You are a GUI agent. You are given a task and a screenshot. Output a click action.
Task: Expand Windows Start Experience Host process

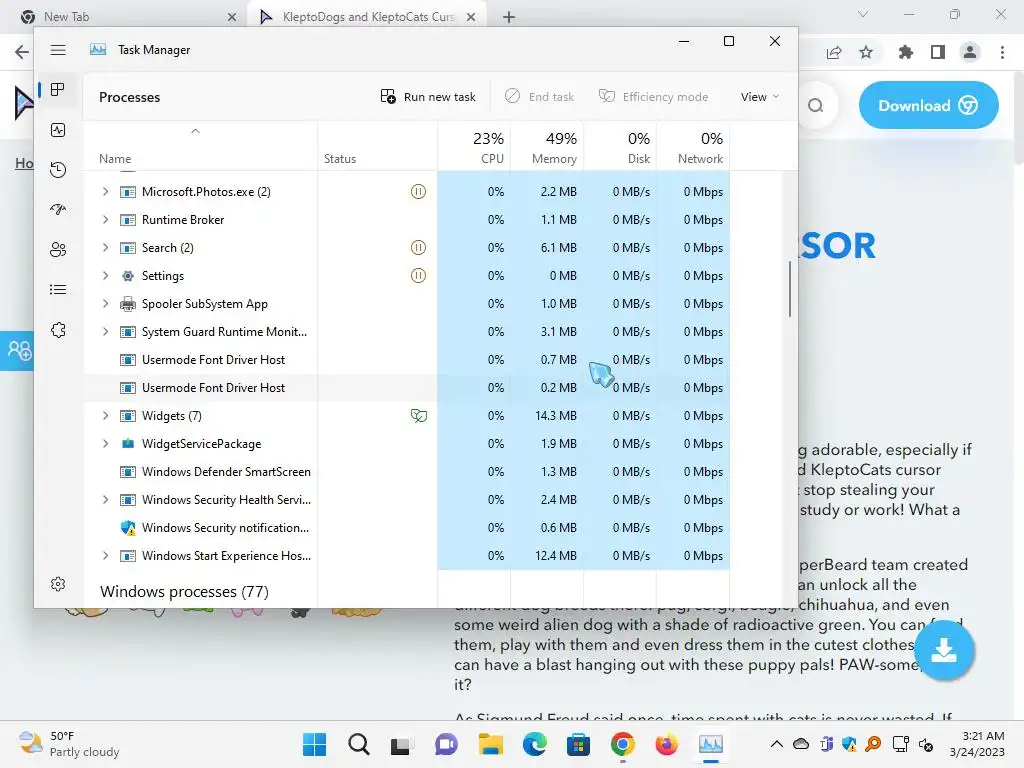(x=105, y=556)
